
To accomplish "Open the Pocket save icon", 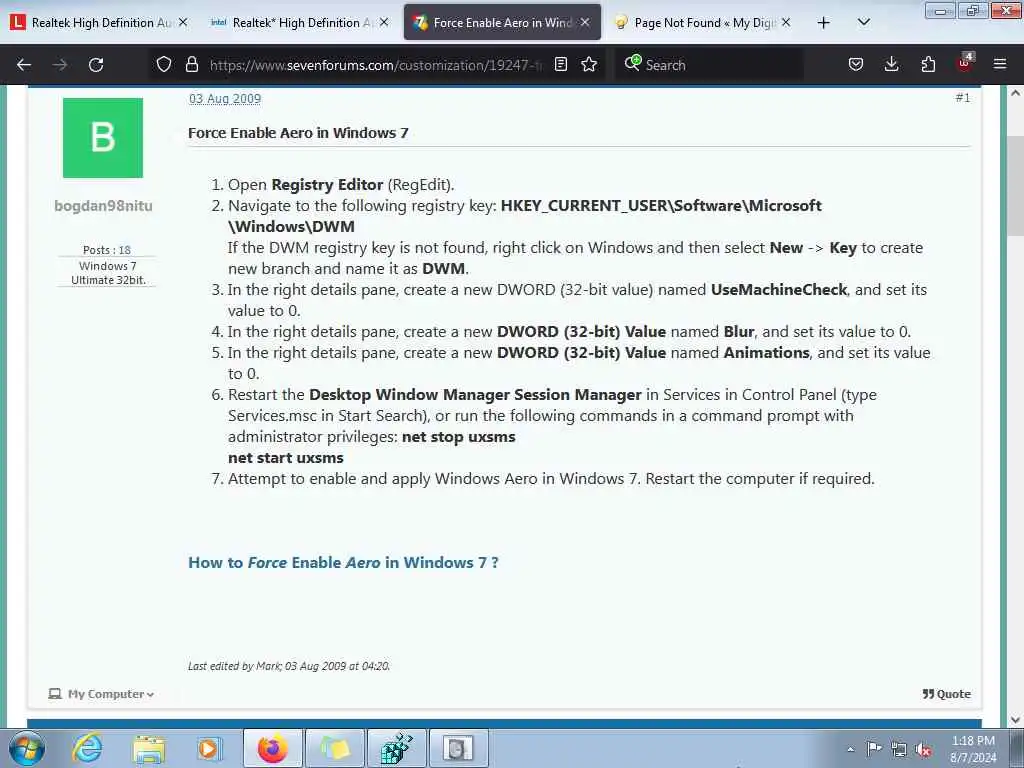I will [856, 64].
